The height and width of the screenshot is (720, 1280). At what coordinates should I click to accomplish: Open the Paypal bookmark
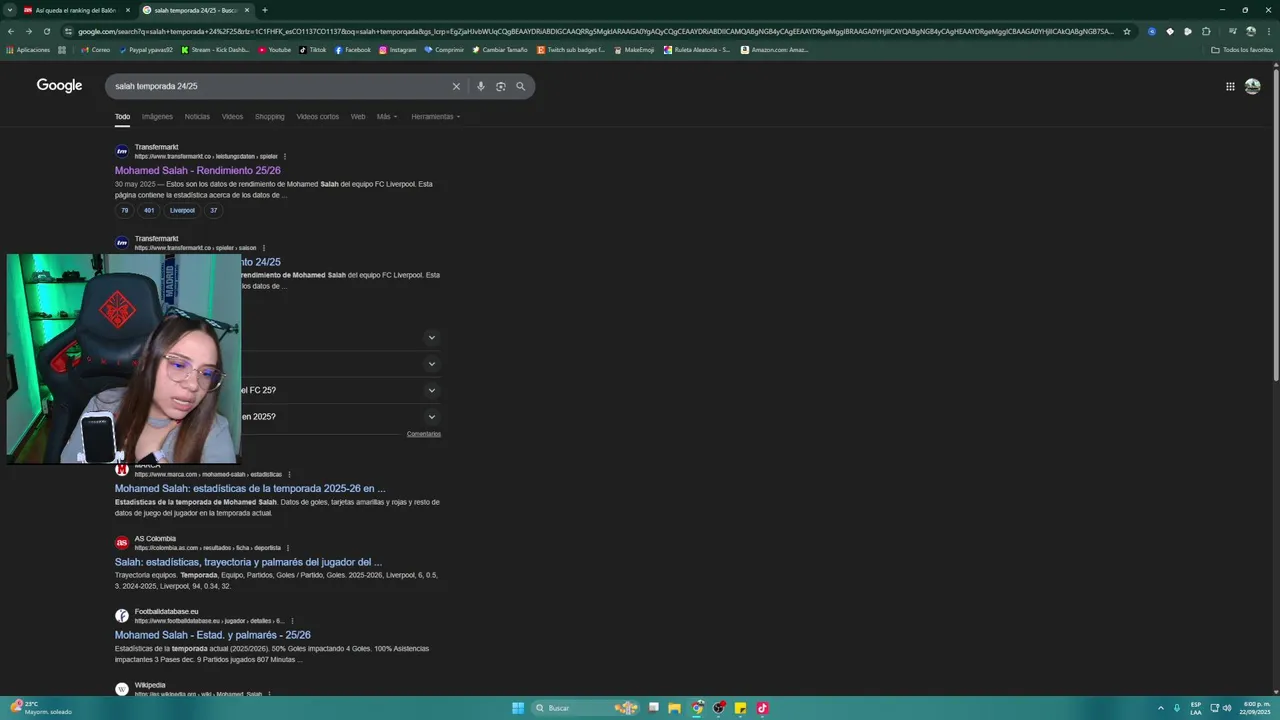pyautogui.click(x=146, y=50)
